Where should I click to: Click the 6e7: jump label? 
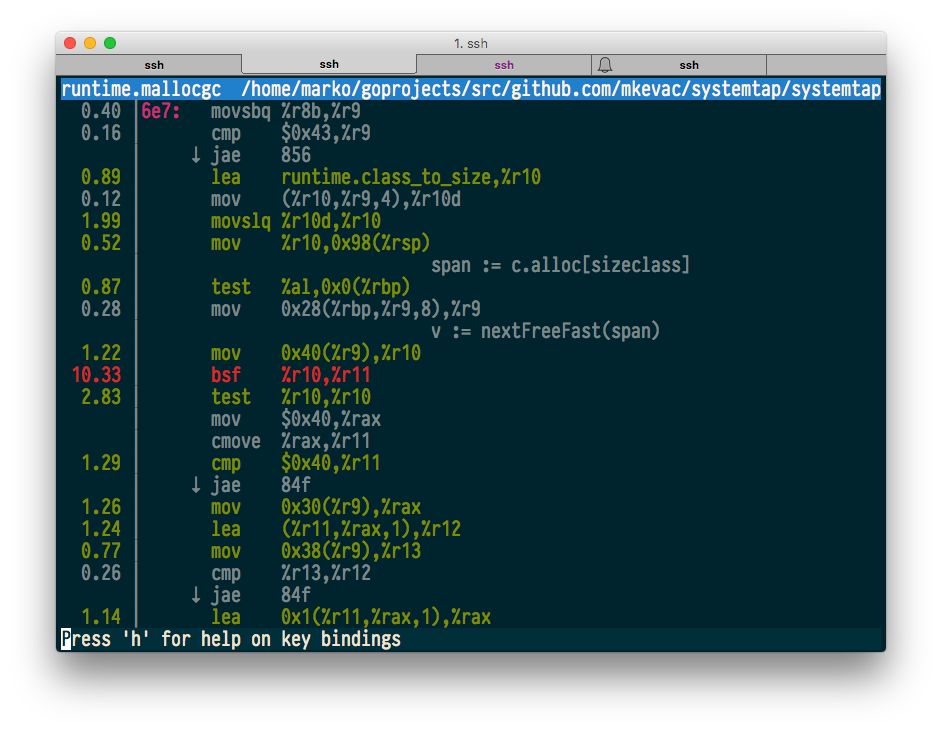160,111
